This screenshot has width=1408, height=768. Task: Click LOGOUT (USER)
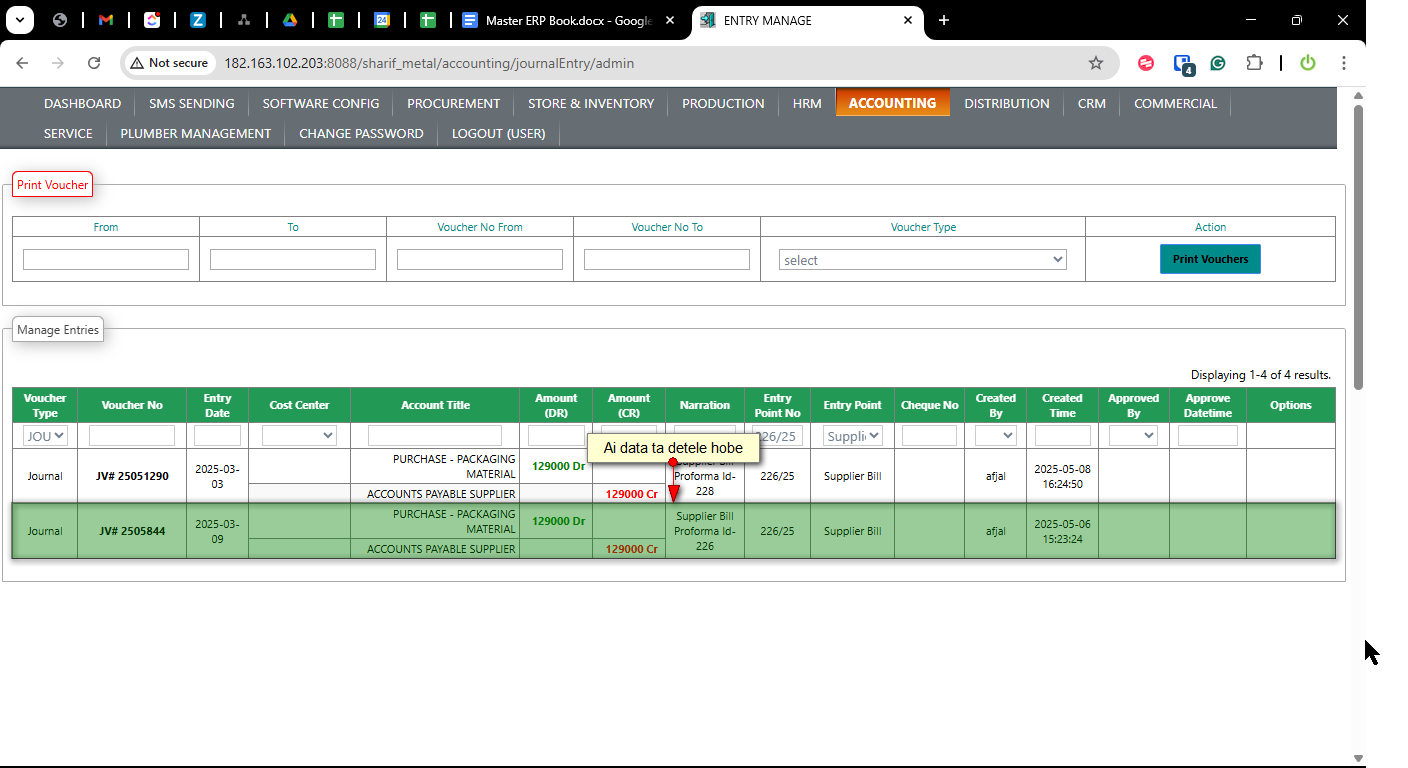499,133
